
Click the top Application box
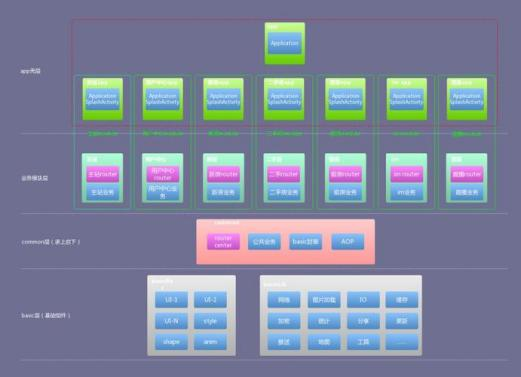click(285, 43)
